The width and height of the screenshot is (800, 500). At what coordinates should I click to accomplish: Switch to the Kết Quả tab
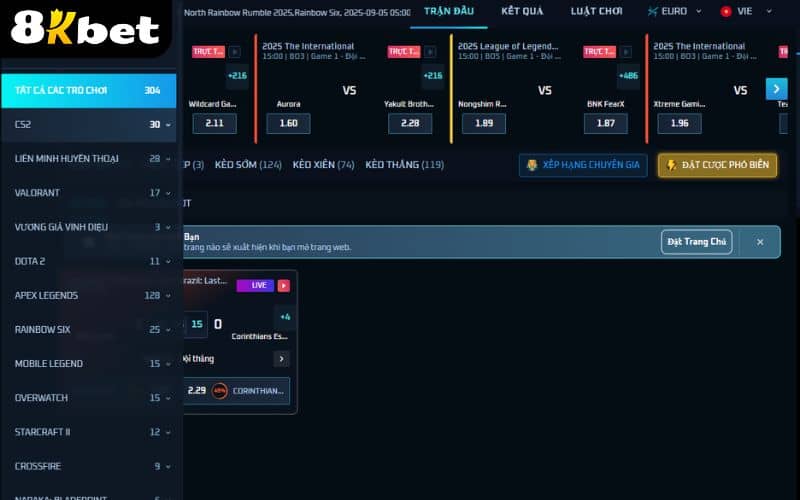[x=522, y=11]
